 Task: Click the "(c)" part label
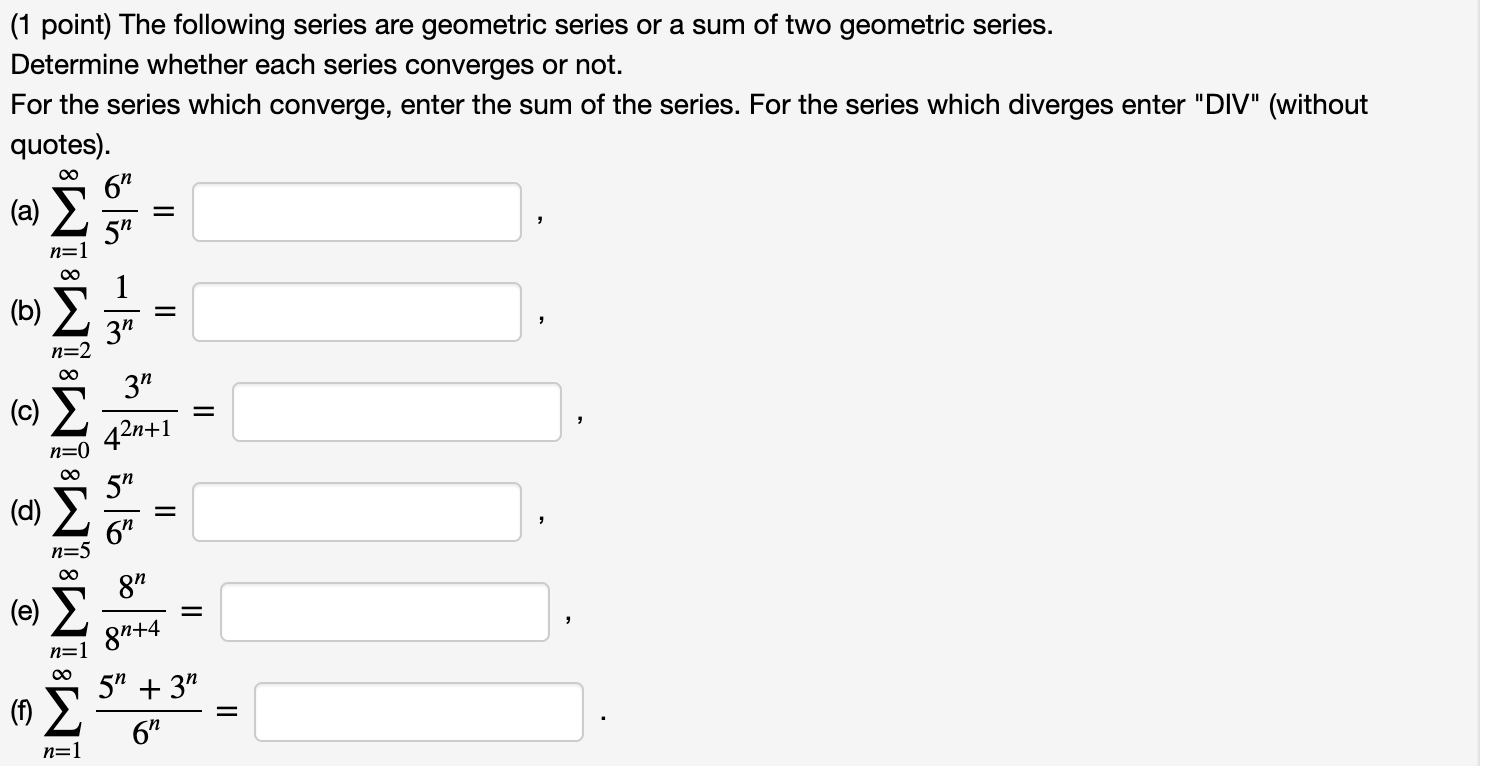click(x=26, y=412)
